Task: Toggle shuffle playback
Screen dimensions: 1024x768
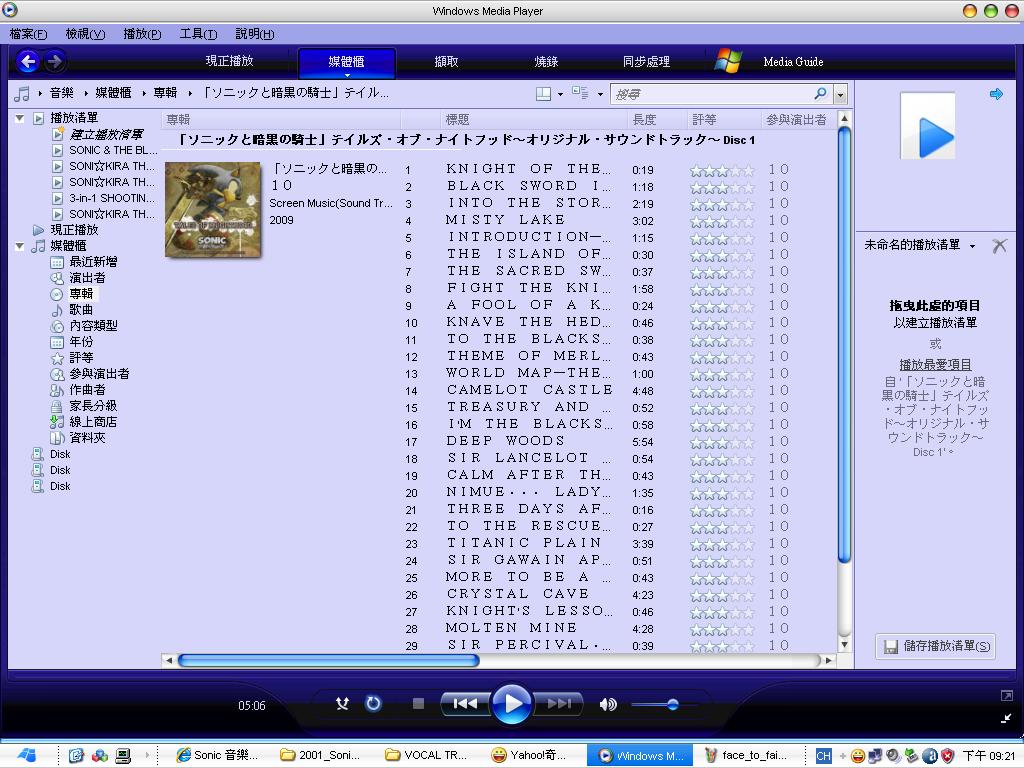Action: [x=343, y=703]
